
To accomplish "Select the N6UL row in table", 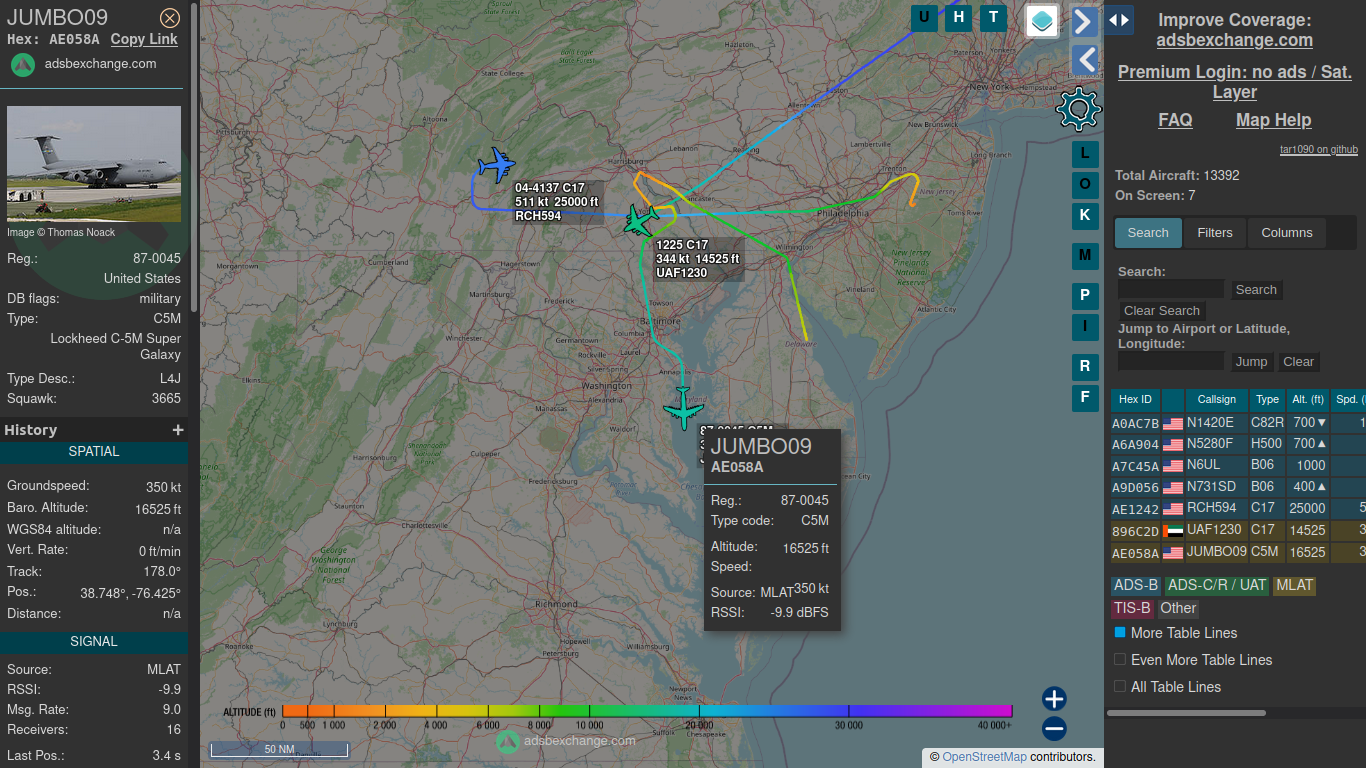I will (1238, 466).
